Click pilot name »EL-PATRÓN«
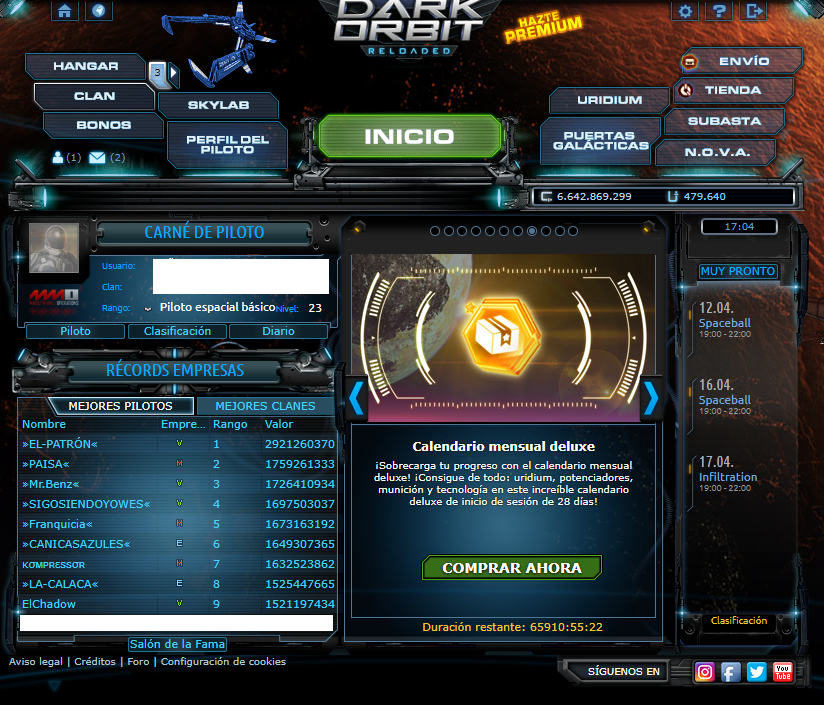This screenshot has width=824, height=705. [x=60, y=444]
